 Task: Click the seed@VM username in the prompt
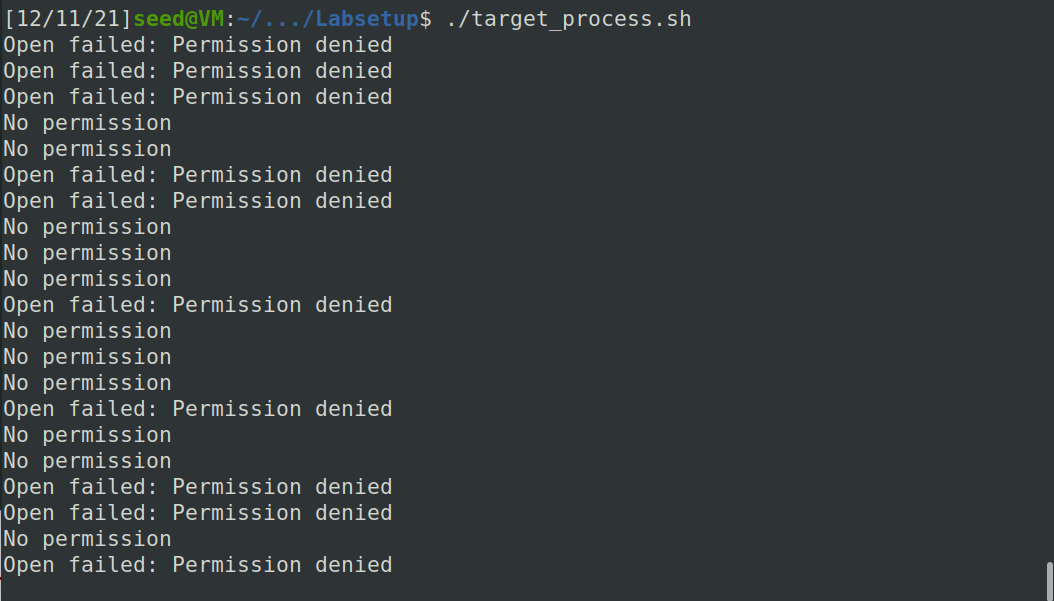coord(179,19)
